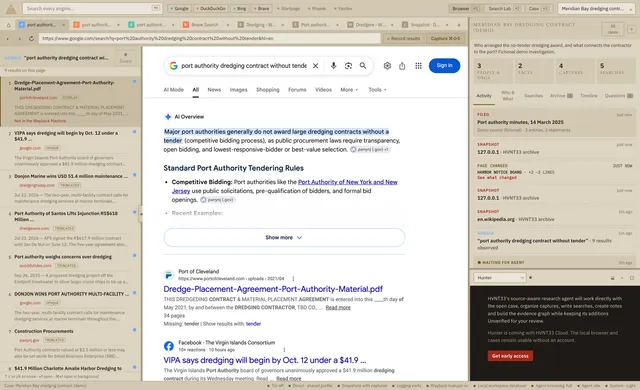Close the Snapshot tab
Viewport: 640px width, 390px height.
[447, 25]
